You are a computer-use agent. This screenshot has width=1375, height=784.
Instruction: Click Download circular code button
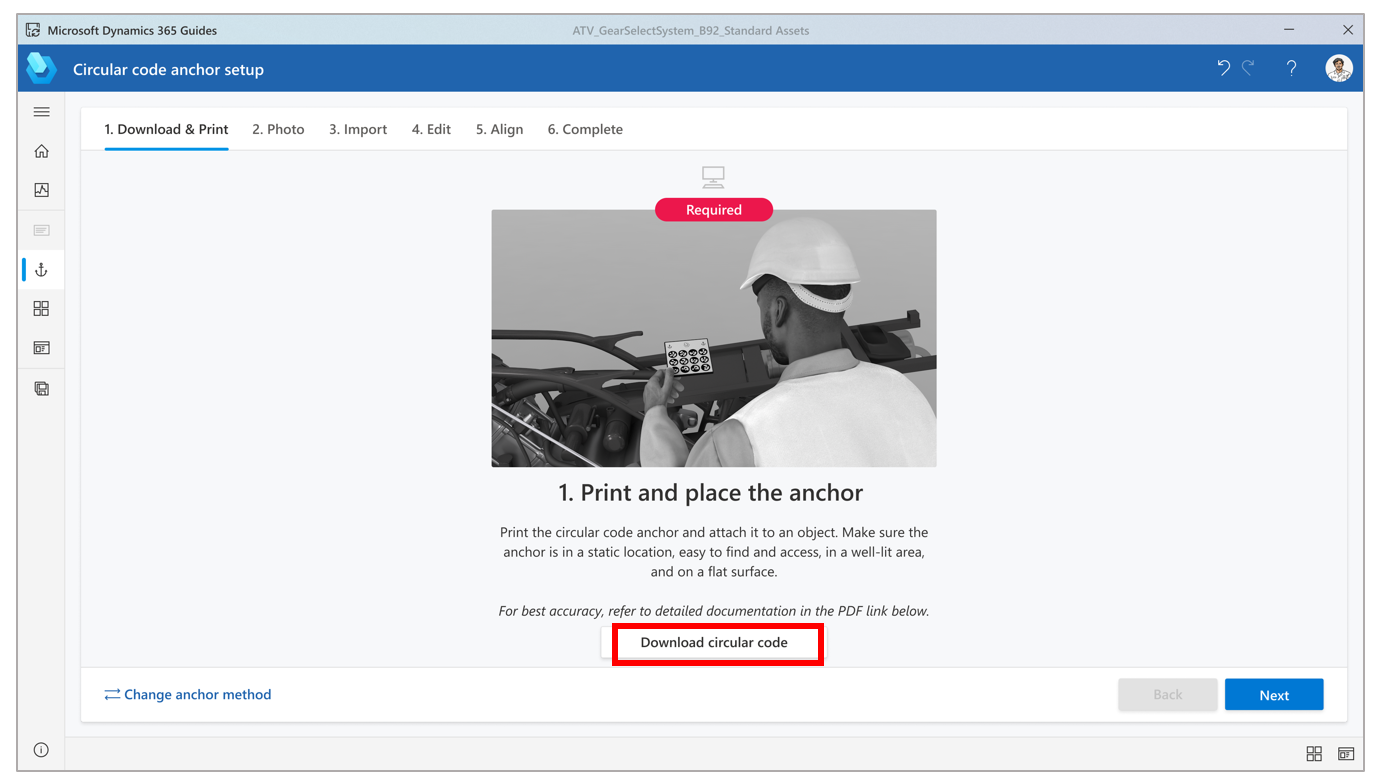(714, 643)
